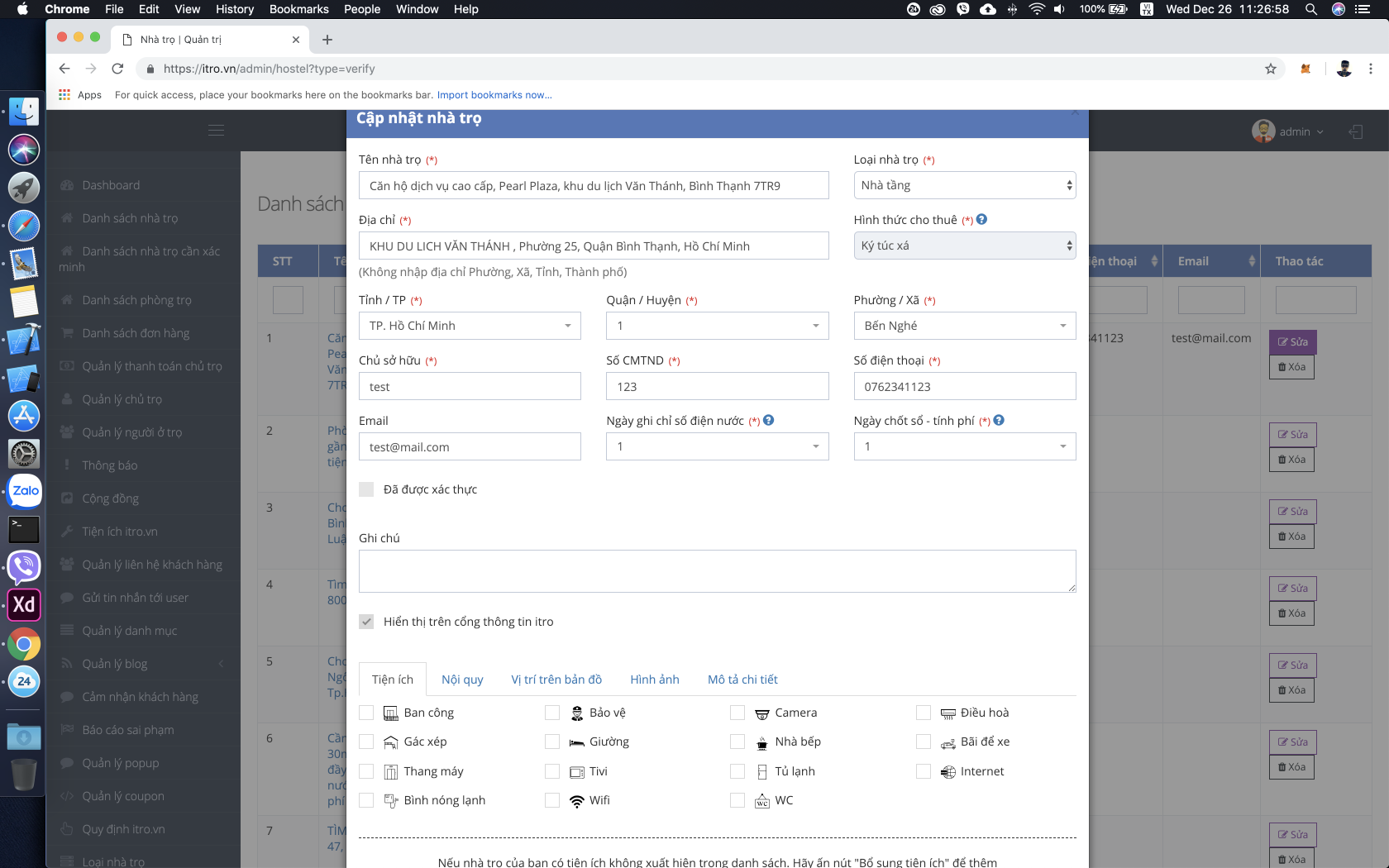Viewport: 1389px width, 868px height.
Task: Click help icon beside Ngày ghi chỉ số điện nước
Action: tap(769, 421)
